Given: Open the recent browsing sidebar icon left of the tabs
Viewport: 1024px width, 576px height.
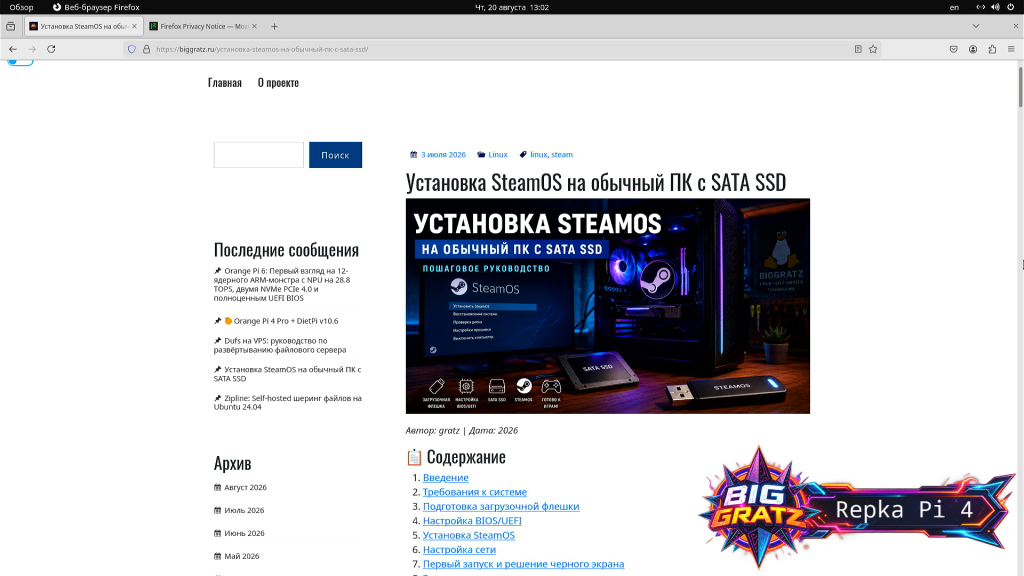Looking at the screenshot, I should [10, 26].
